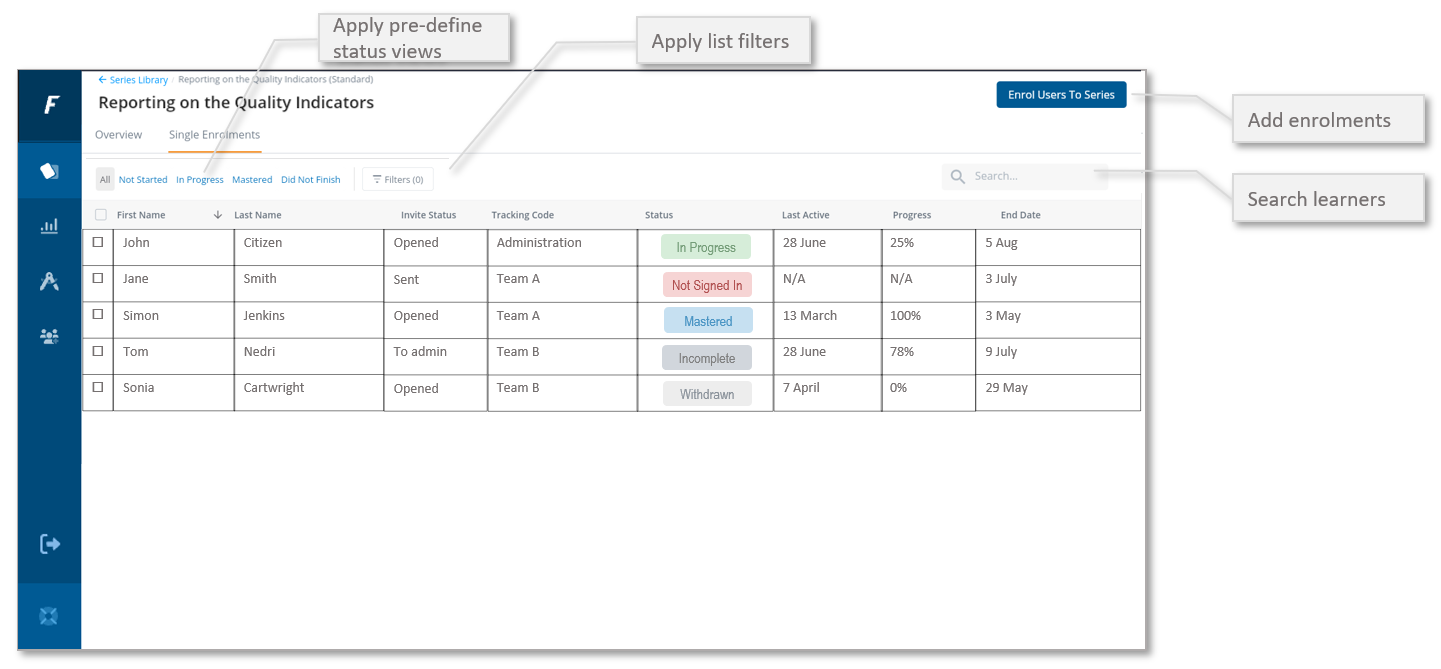Open the users group icon in sidebar
Screen dimensions: 1441x669
[49, 337]
